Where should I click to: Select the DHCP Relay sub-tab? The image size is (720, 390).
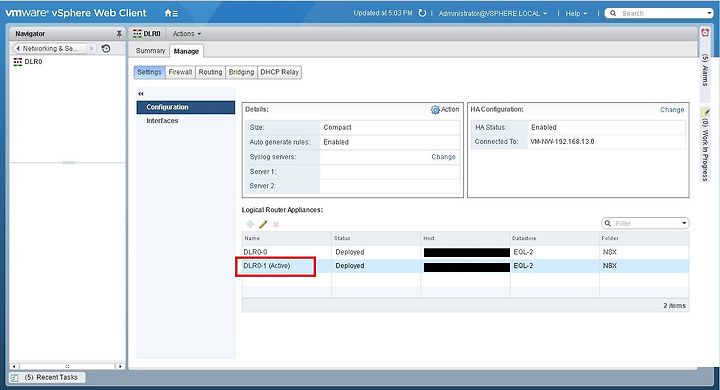(279, 72)
